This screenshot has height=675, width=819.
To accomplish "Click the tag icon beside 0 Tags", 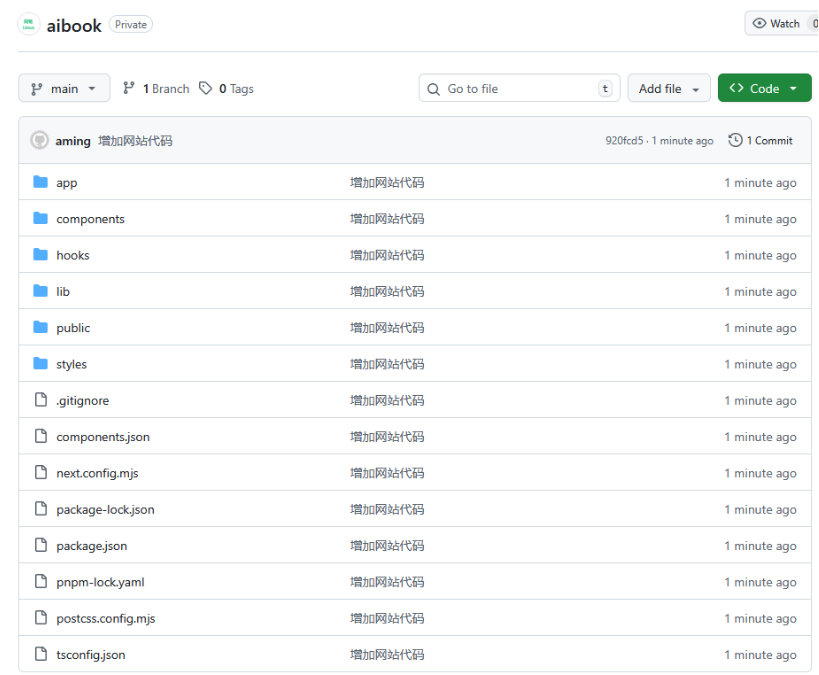I will 206,88.
